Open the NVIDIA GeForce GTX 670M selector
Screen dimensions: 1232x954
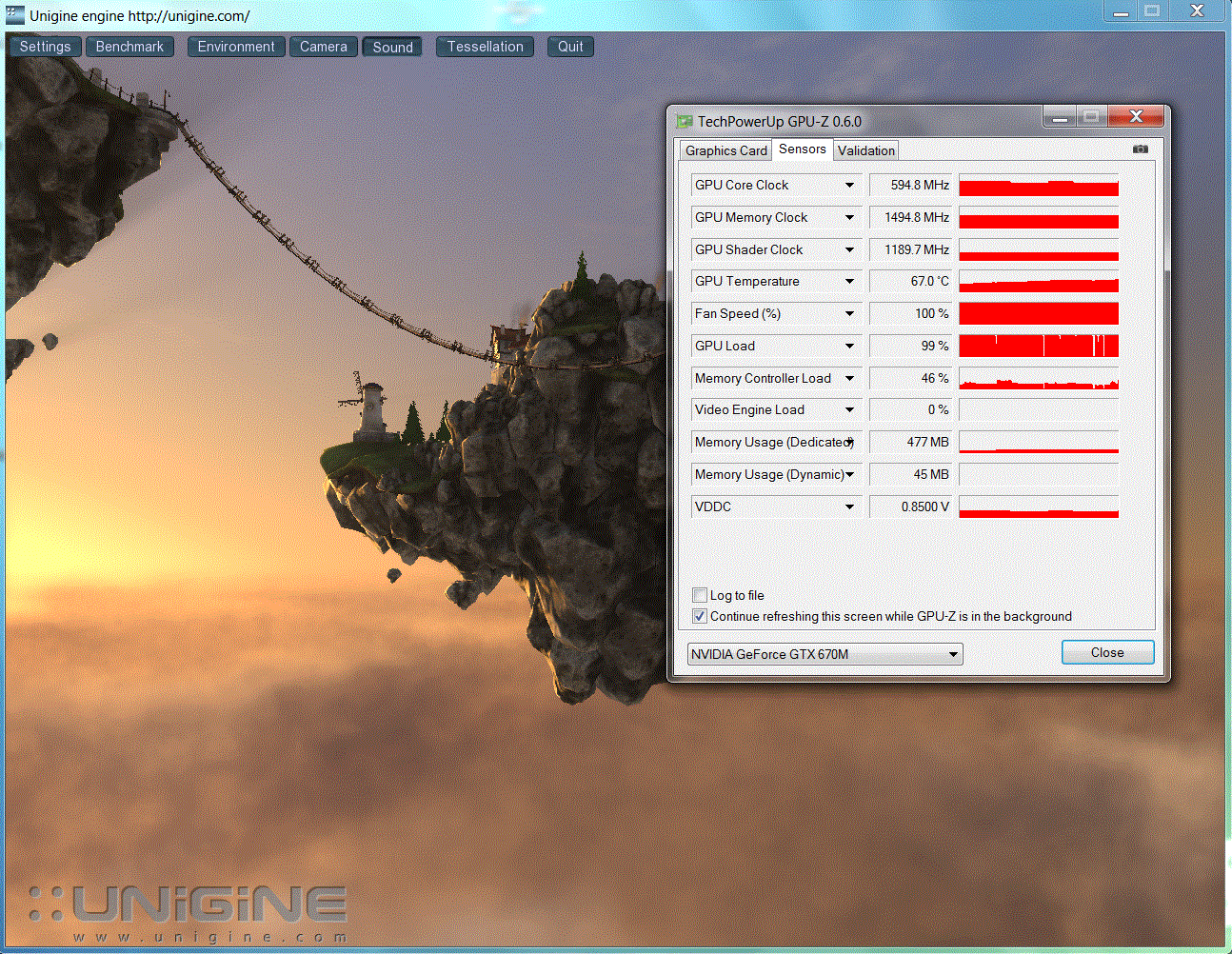[825, 654]
